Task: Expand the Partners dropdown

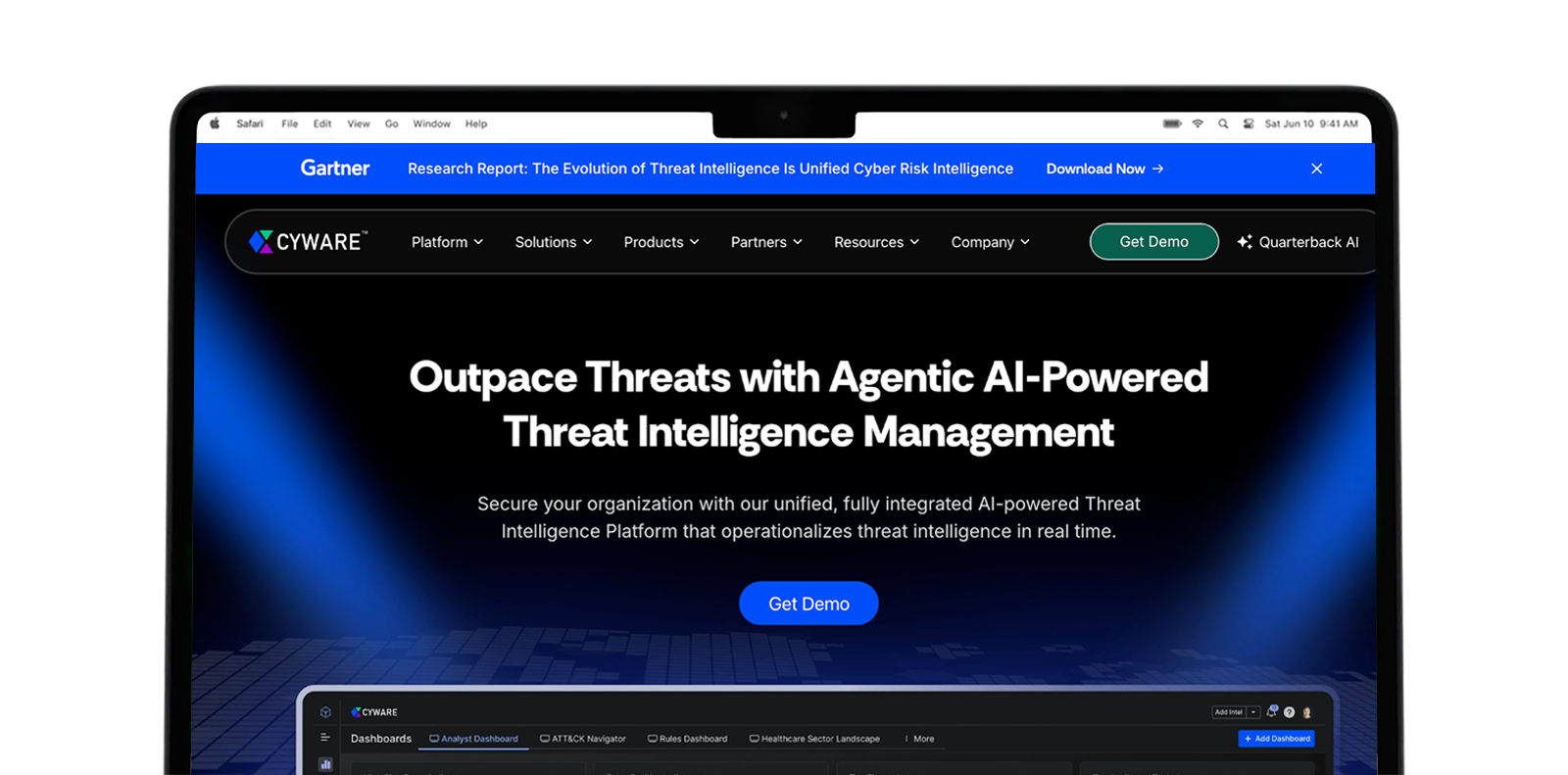Action: tap(766, 242)
